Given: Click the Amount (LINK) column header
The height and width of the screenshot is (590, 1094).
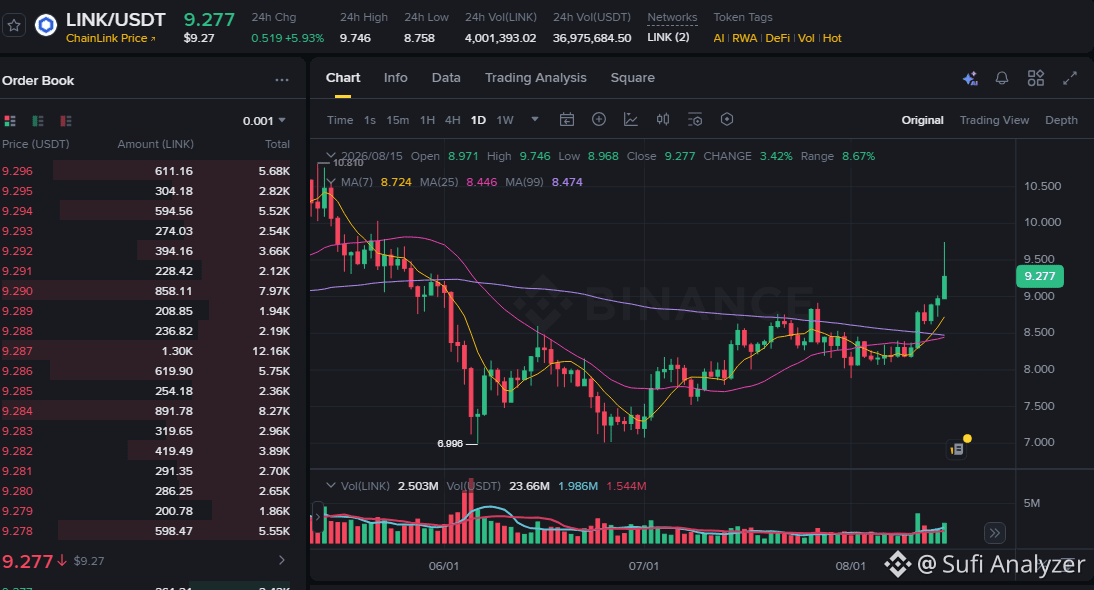Looking at the screenshot, I should pyautogui.click(x=156, y=144).
